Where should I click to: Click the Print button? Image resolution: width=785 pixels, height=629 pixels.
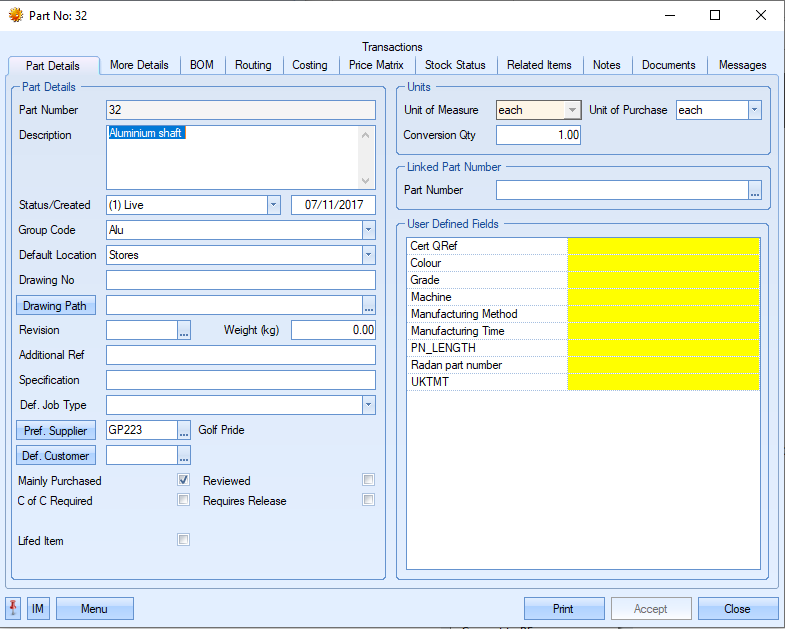point(564,608)
